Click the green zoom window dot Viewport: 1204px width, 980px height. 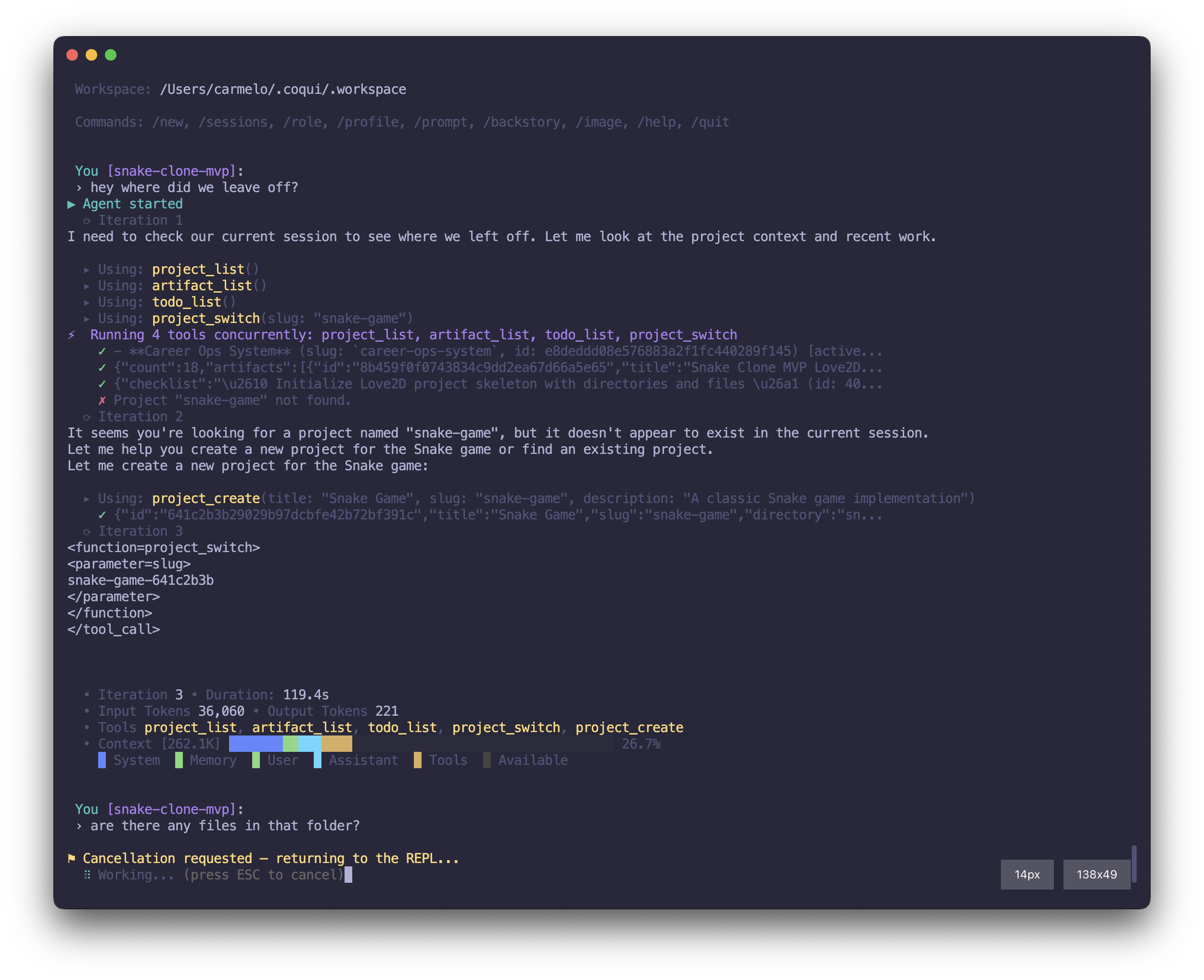coord(111,55)
